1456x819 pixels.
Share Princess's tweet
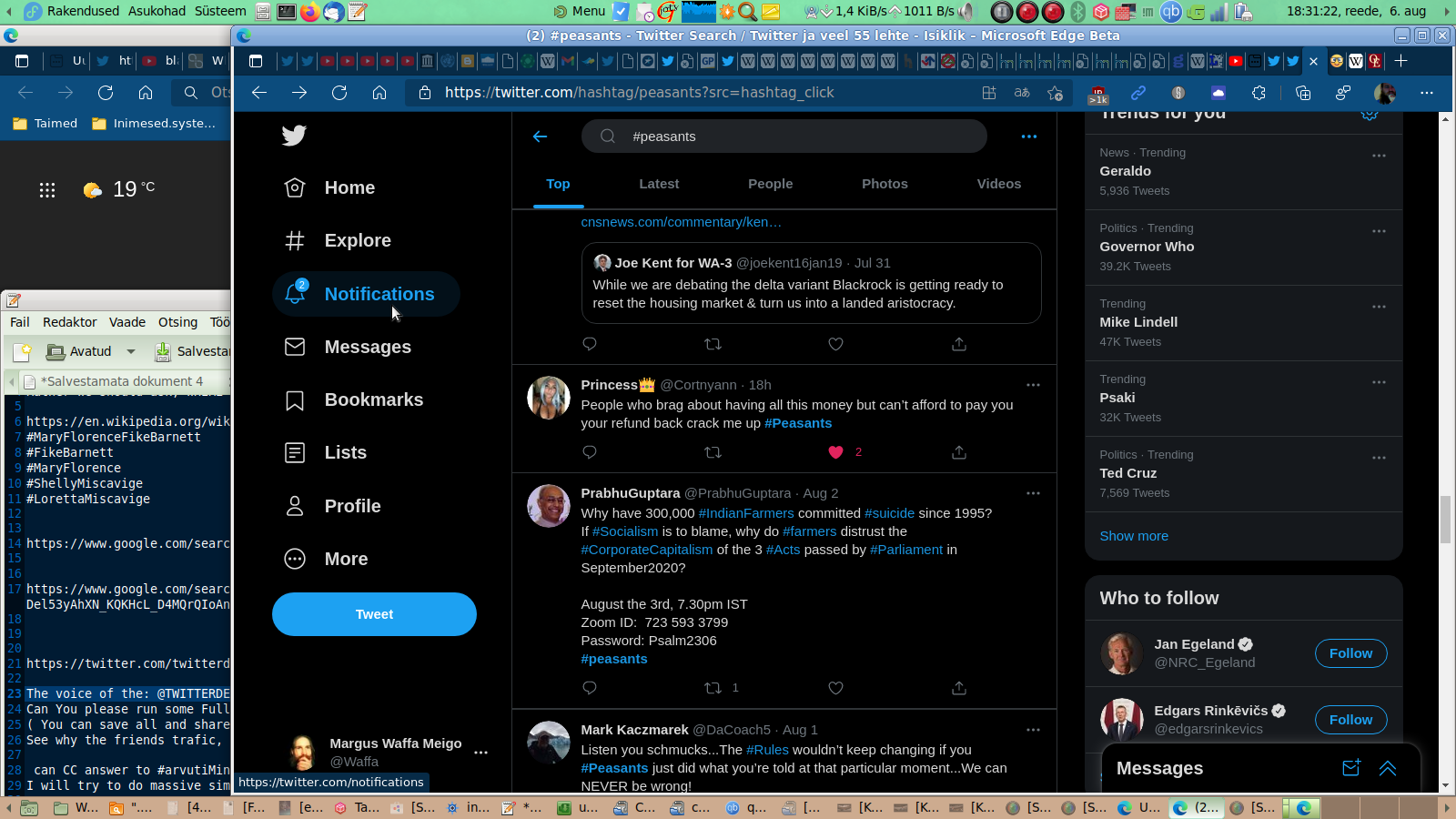click(x=959, y=452)
